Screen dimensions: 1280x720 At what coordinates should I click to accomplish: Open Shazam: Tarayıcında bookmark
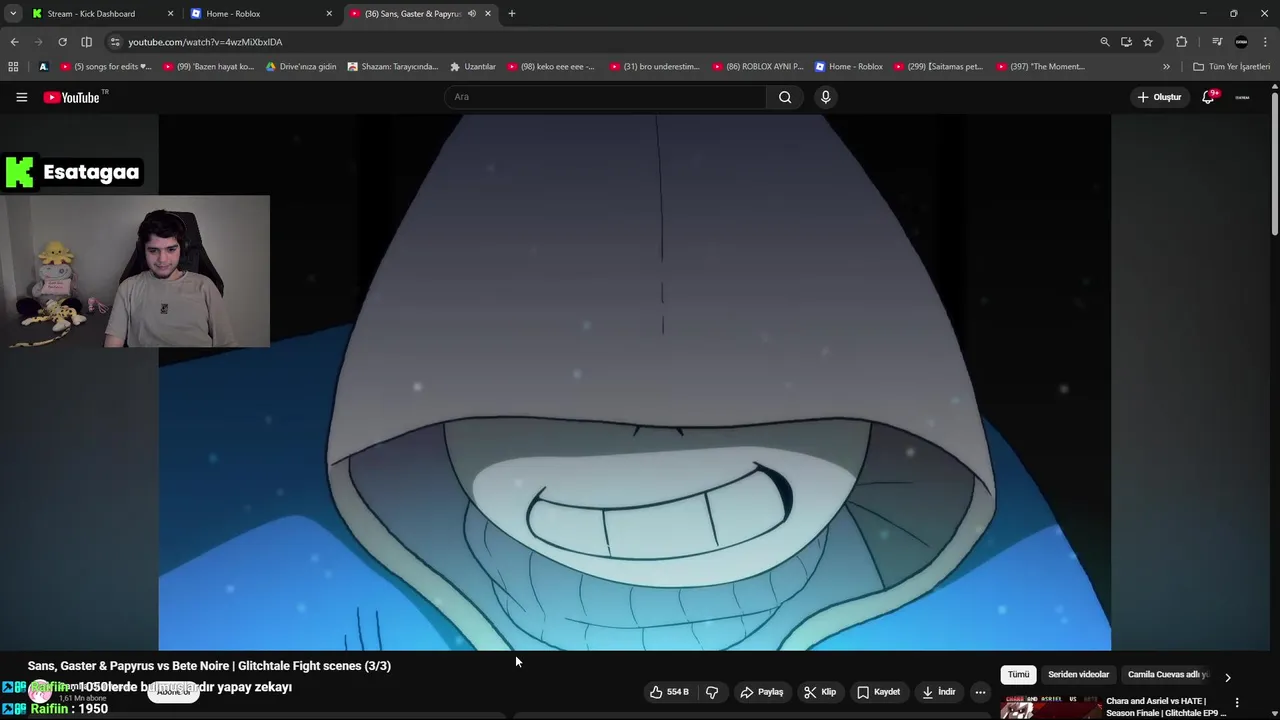[392, 67]
